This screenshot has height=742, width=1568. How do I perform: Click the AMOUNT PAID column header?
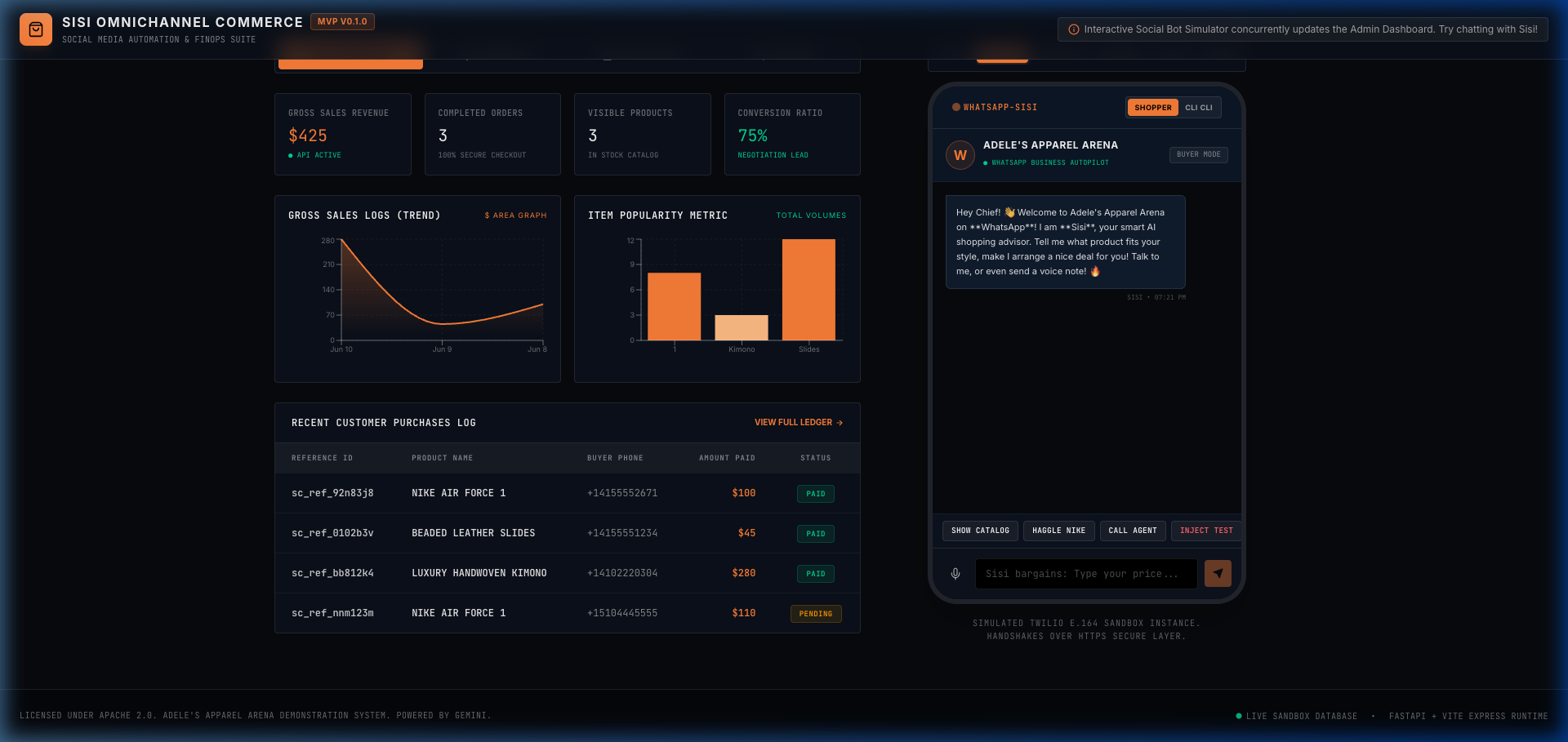727,458
